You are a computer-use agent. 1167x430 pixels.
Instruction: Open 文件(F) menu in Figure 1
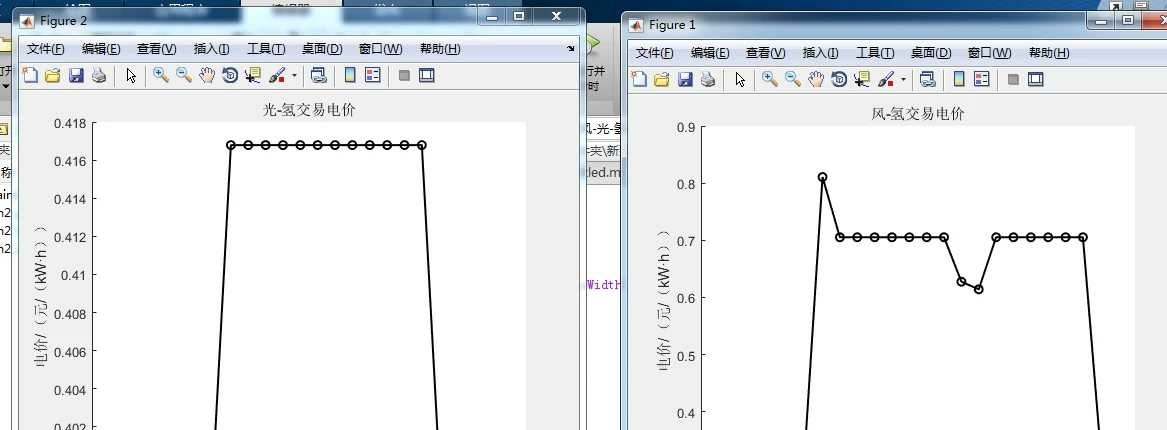point(654,53)
